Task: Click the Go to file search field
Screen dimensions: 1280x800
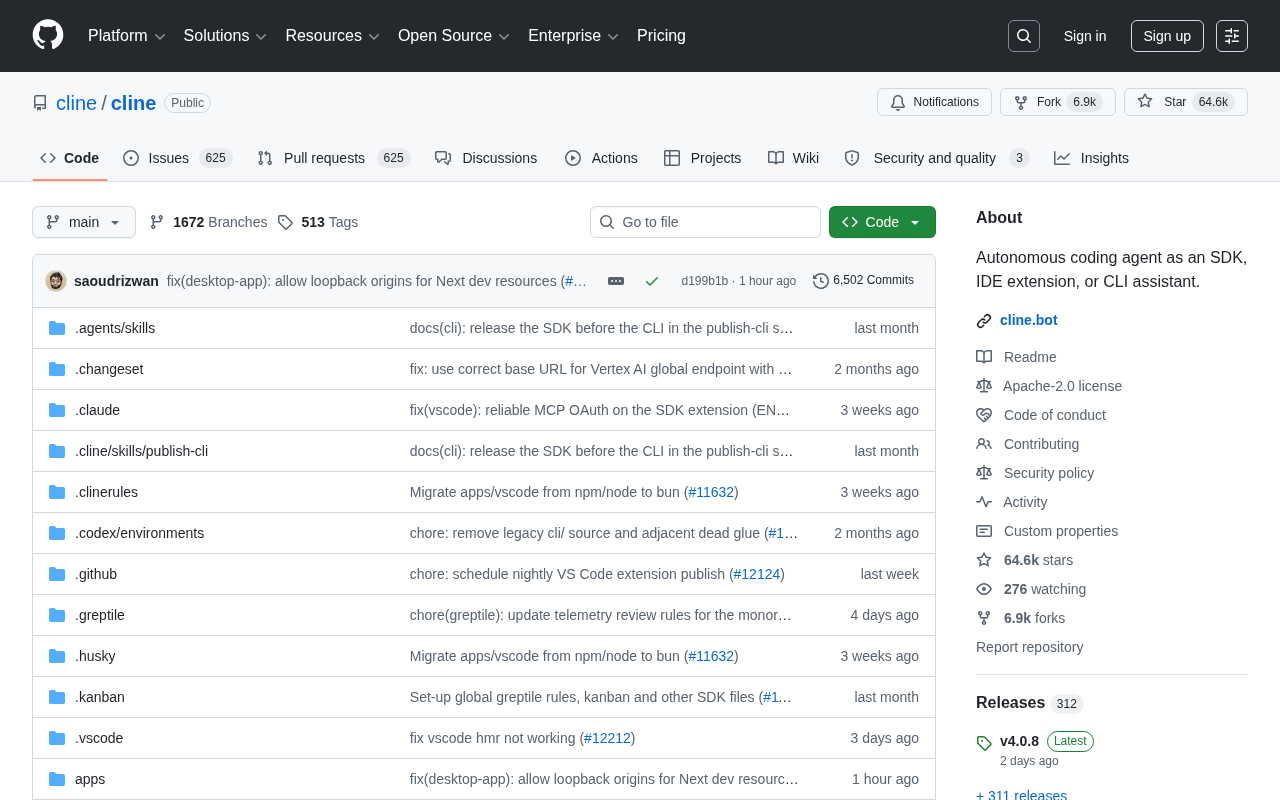Action: tap(705, 222)
